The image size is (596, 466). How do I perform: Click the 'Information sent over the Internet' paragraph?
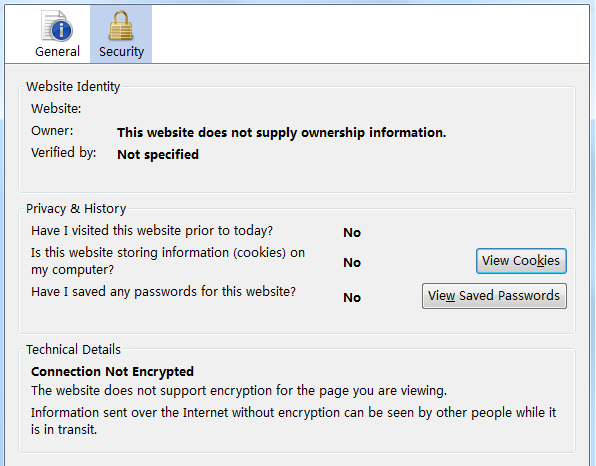pos(293,421)
